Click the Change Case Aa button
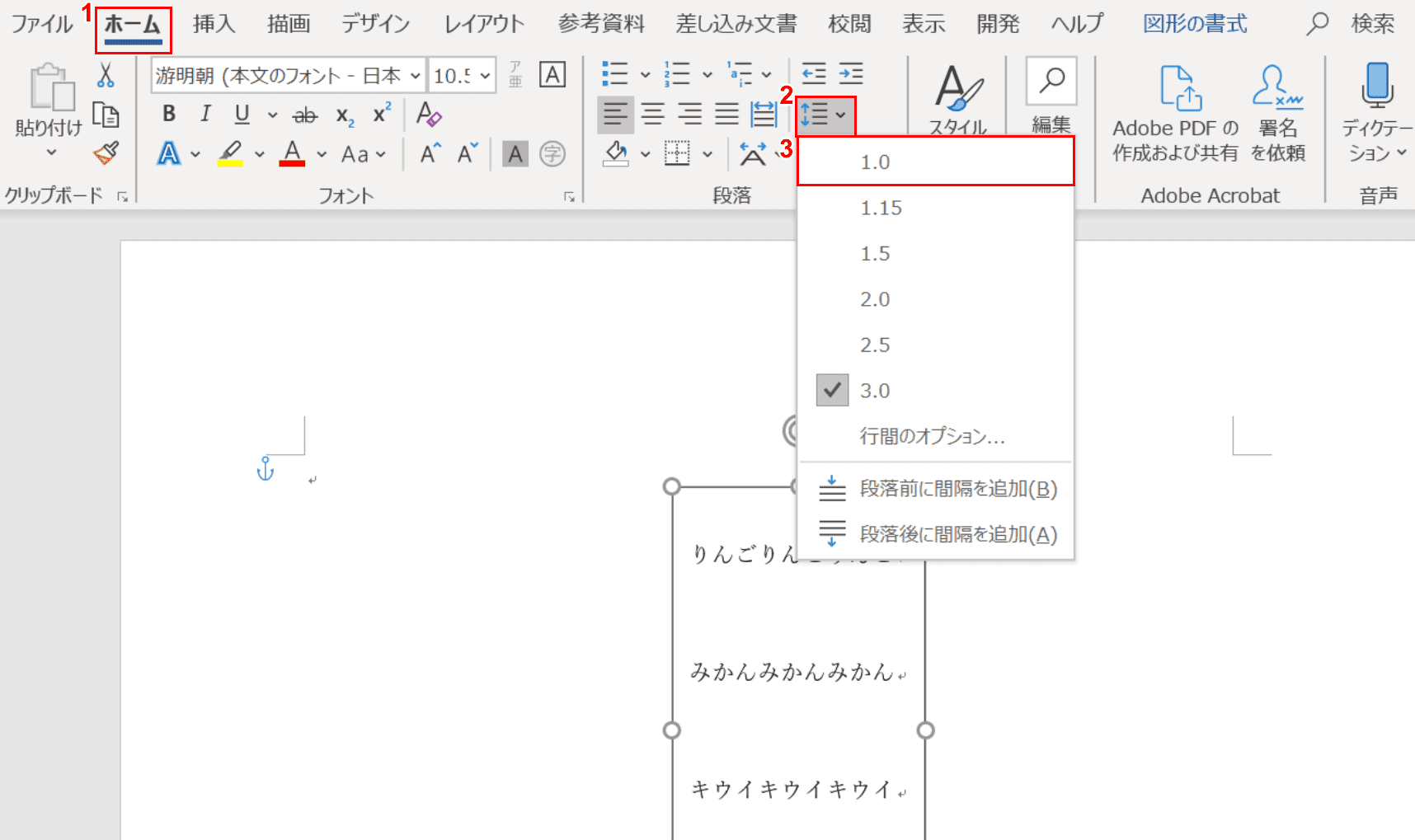The image size is (1415, 840). pos(364,154)
